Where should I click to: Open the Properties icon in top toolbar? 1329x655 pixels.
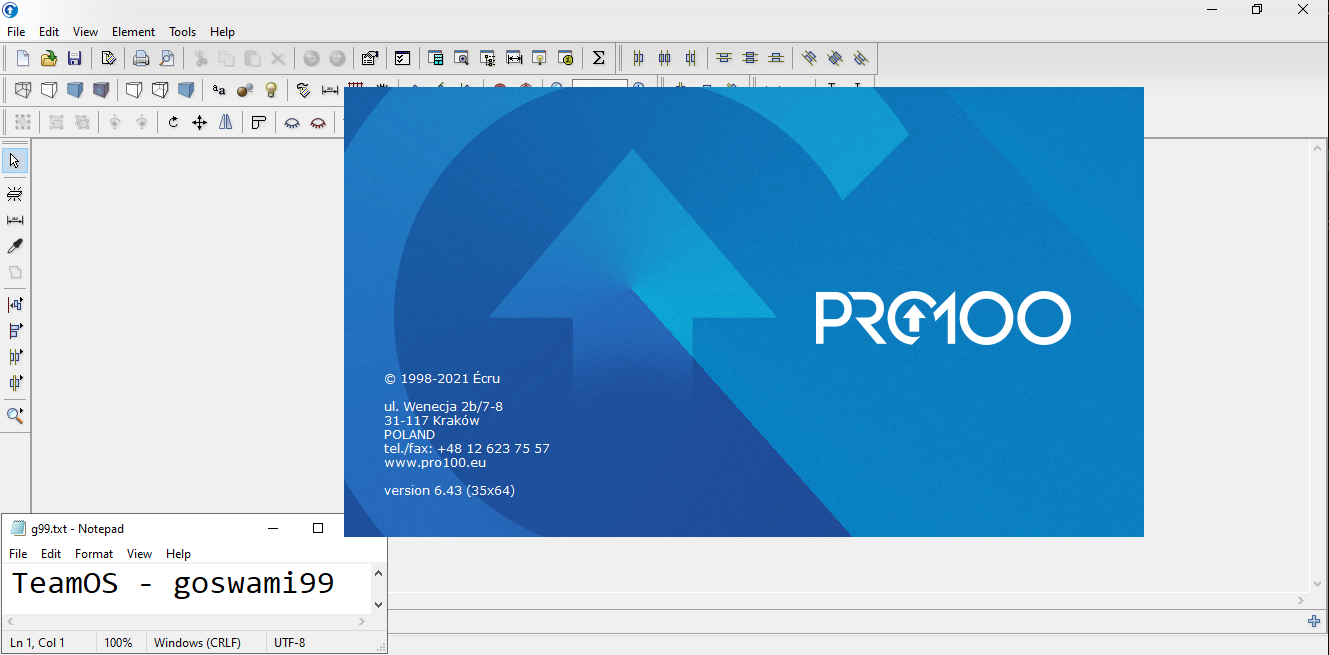coord(369,58)
